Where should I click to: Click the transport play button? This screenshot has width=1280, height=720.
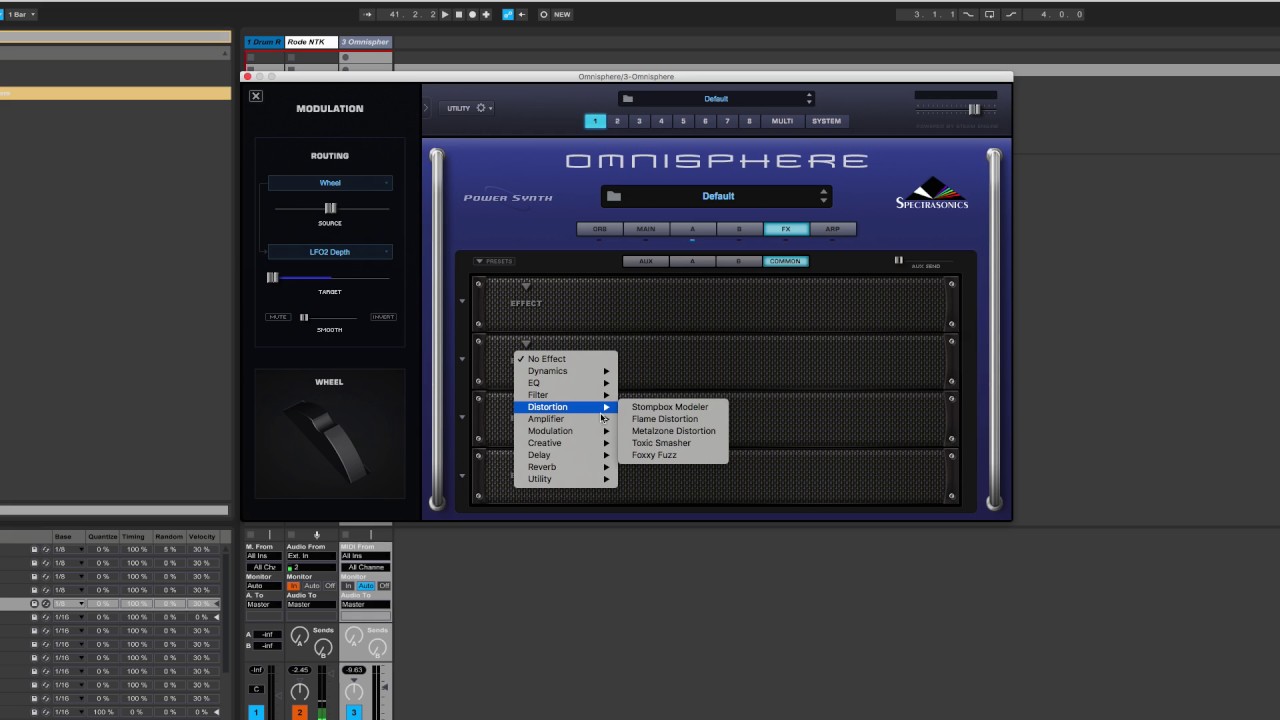(445, 14)
